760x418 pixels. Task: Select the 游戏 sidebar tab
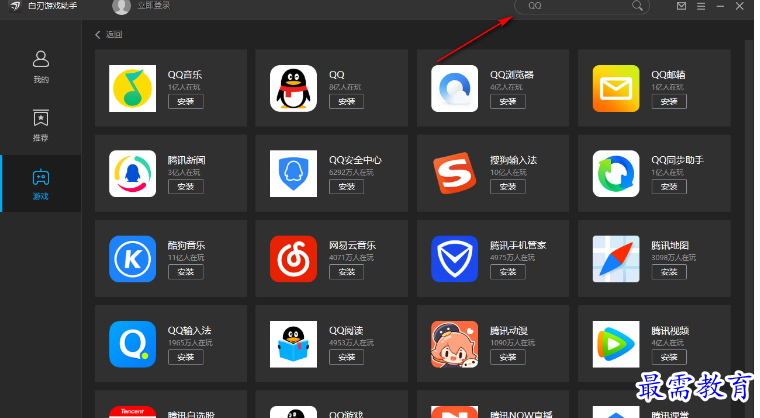pyautogui.click(x=41, y=184)
